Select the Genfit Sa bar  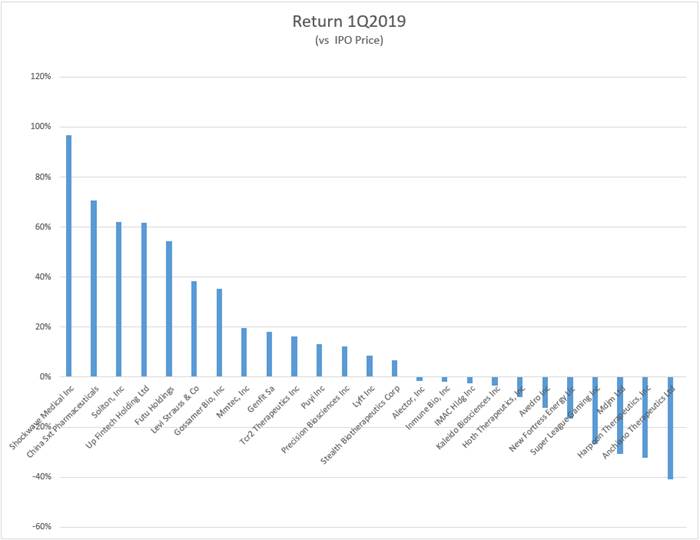pos(269,354)
